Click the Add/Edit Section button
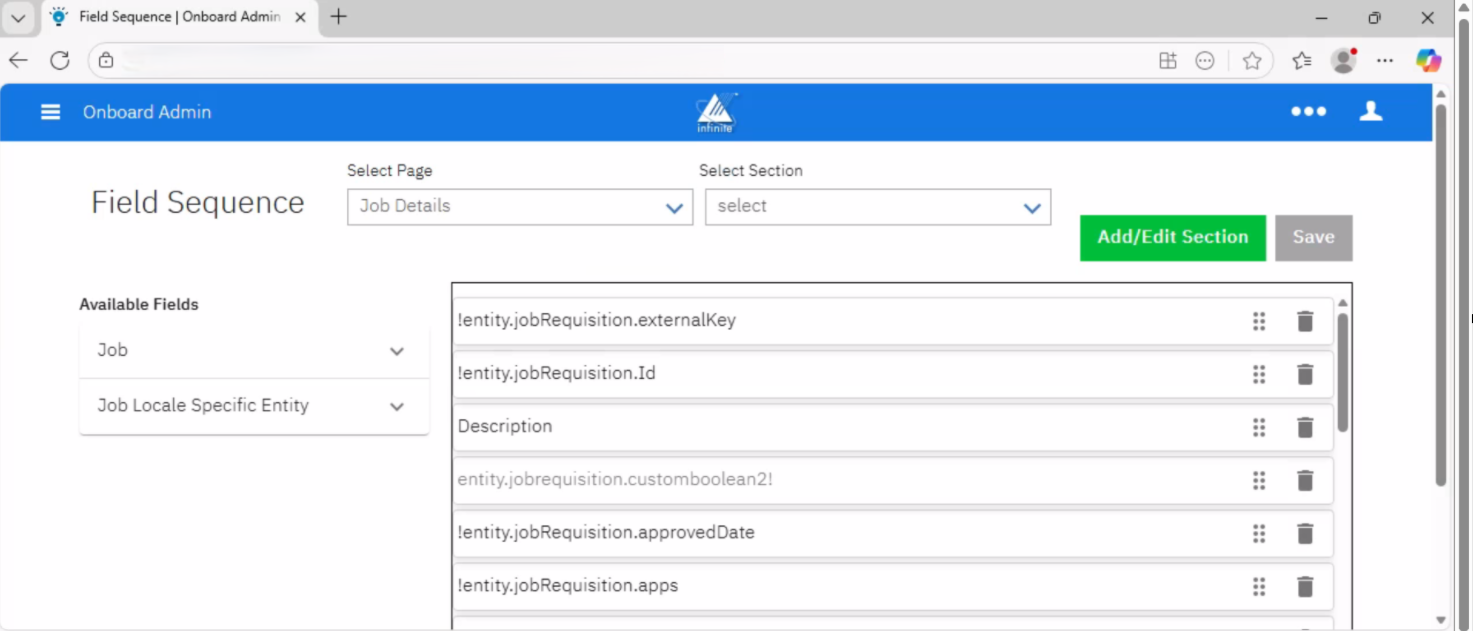This screenshot has height=631, width=1473. 1172,238
